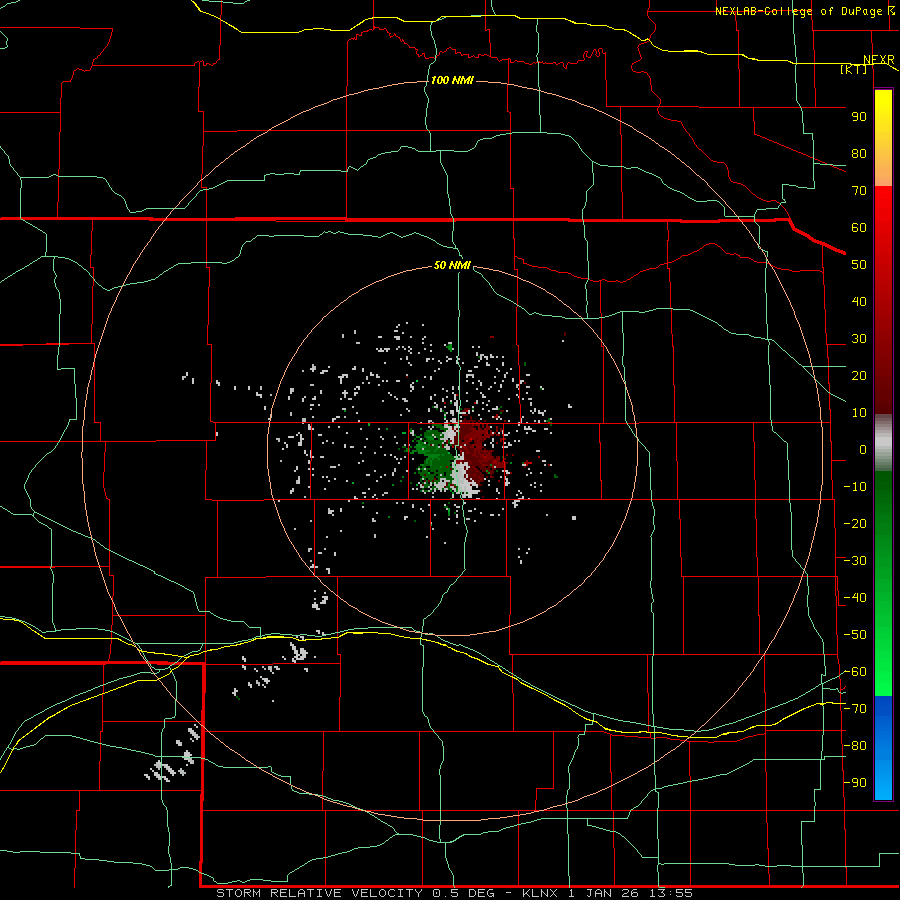Click the -20 value on velocity scale
The width and height of the screenshot is (900, 900).
855,524
